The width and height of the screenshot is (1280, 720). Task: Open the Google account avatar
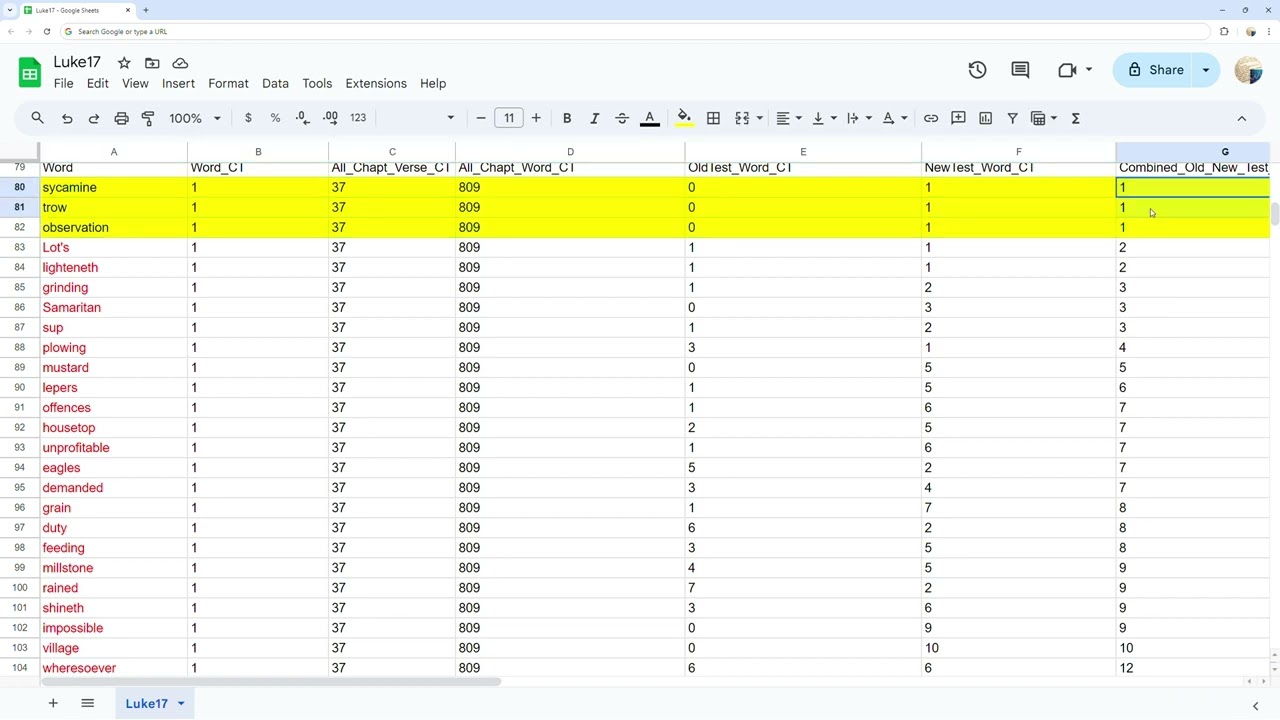point(1248,70)
